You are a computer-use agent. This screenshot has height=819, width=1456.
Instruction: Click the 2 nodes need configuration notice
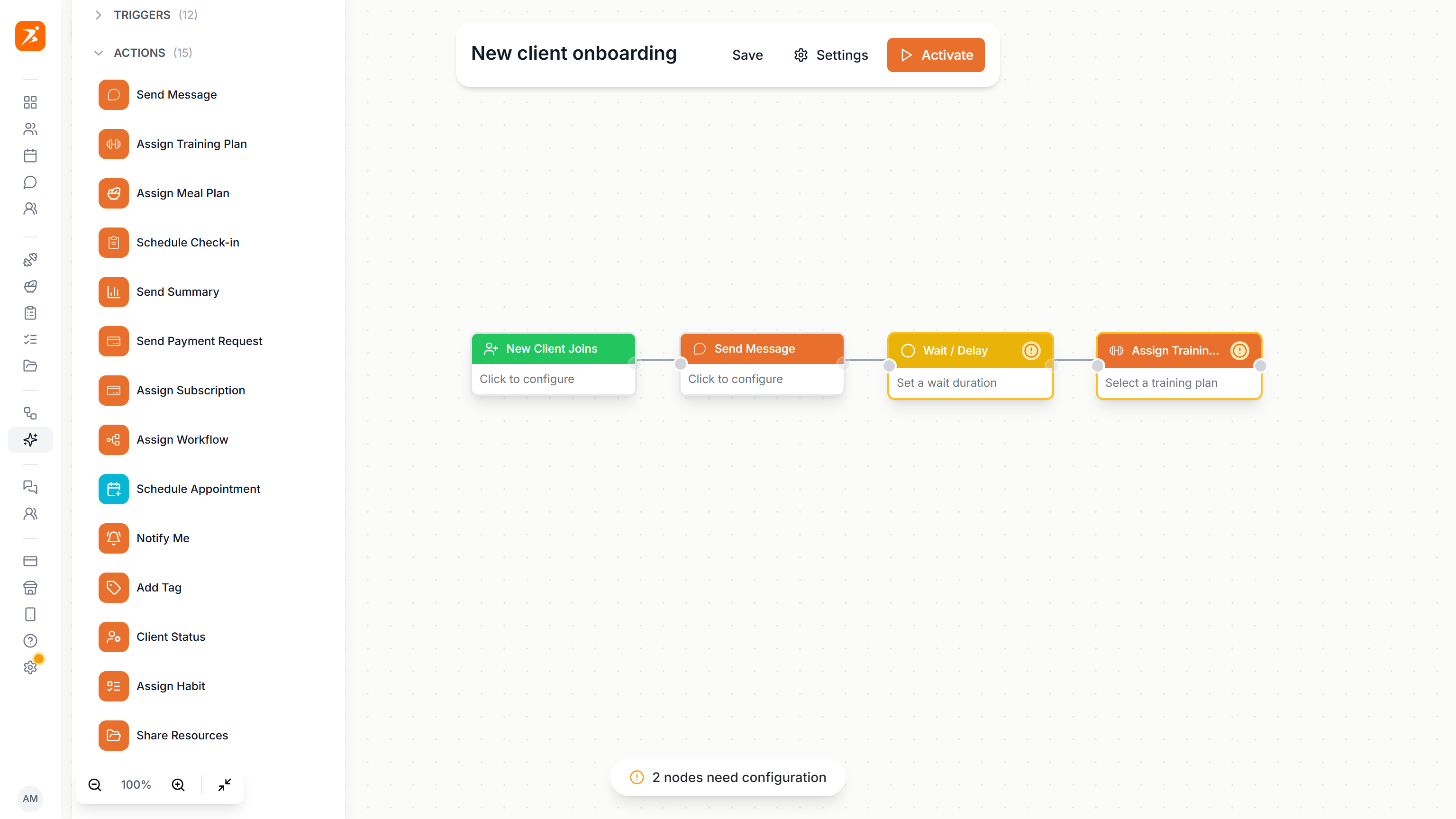(728, 777)
